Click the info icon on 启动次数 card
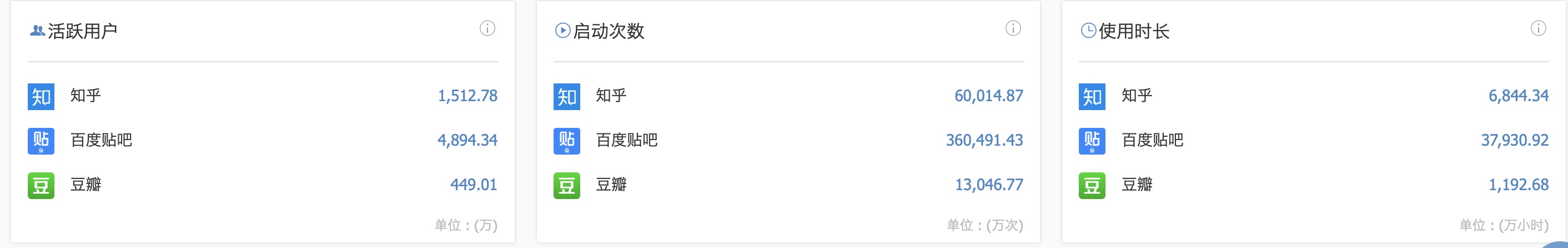 (1013, 28)
